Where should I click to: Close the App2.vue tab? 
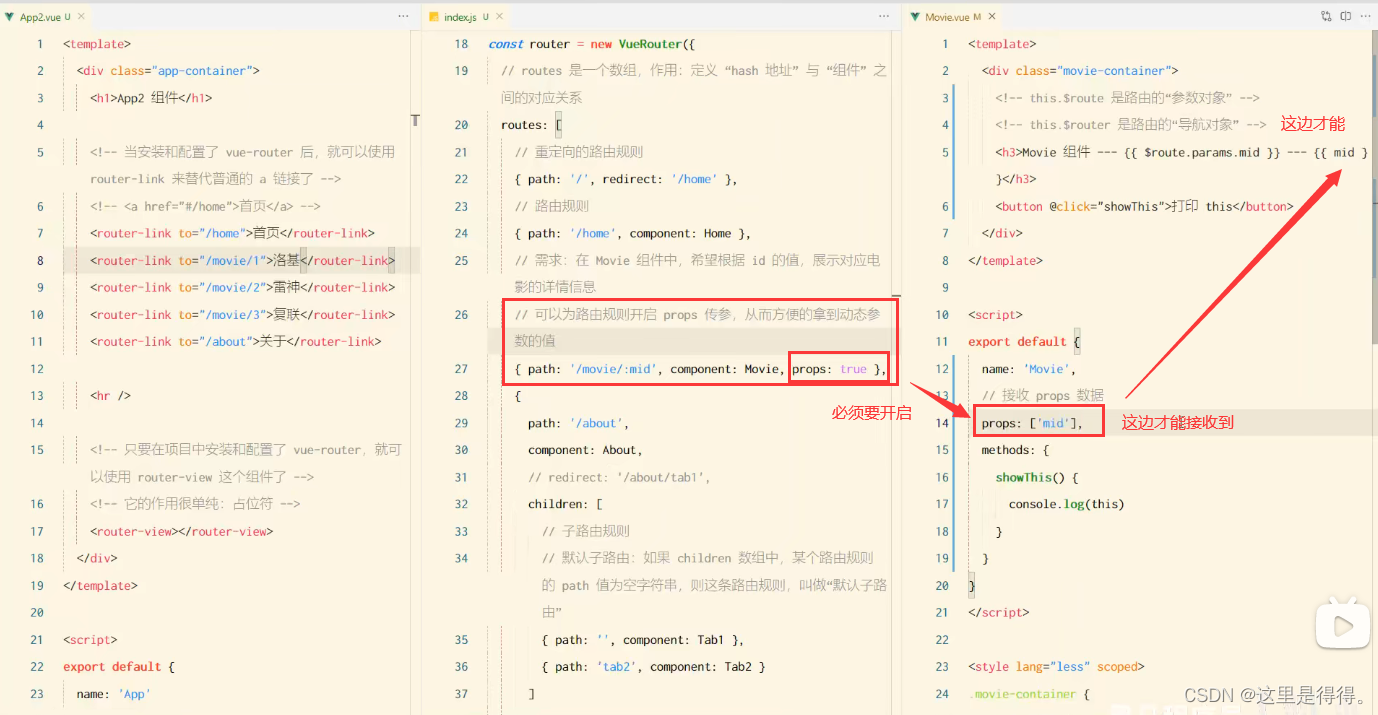click(x=80, y=17)
